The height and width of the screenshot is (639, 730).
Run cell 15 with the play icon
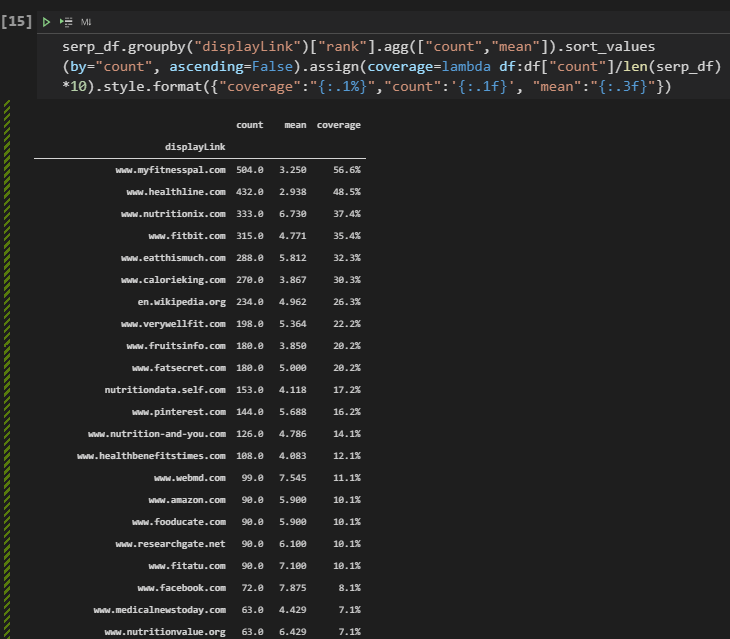(x=46, y=22)
